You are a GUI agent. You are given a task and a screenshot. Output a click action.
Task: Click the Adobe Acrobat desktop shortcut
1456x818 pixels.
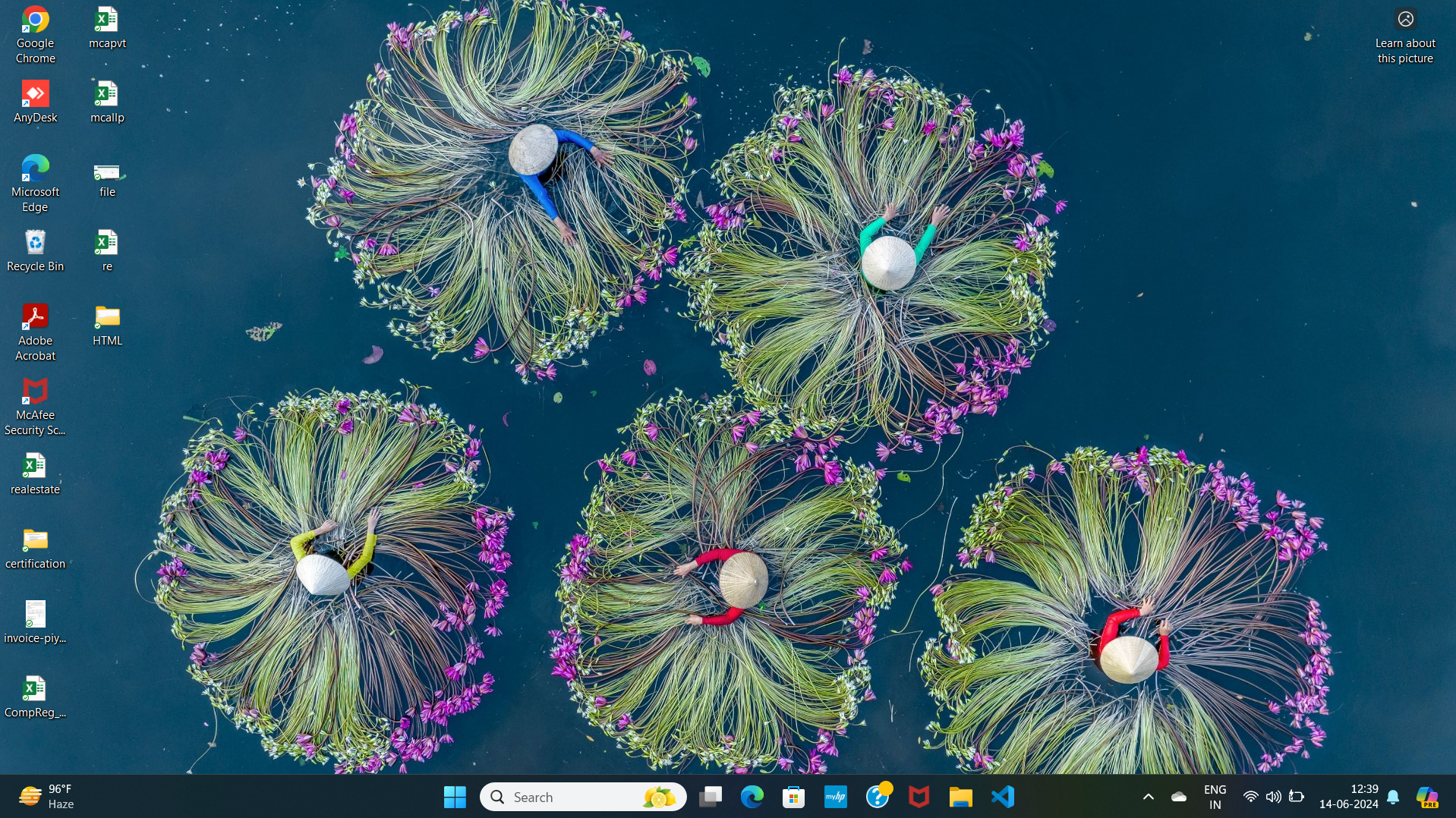tap(36, 332)
